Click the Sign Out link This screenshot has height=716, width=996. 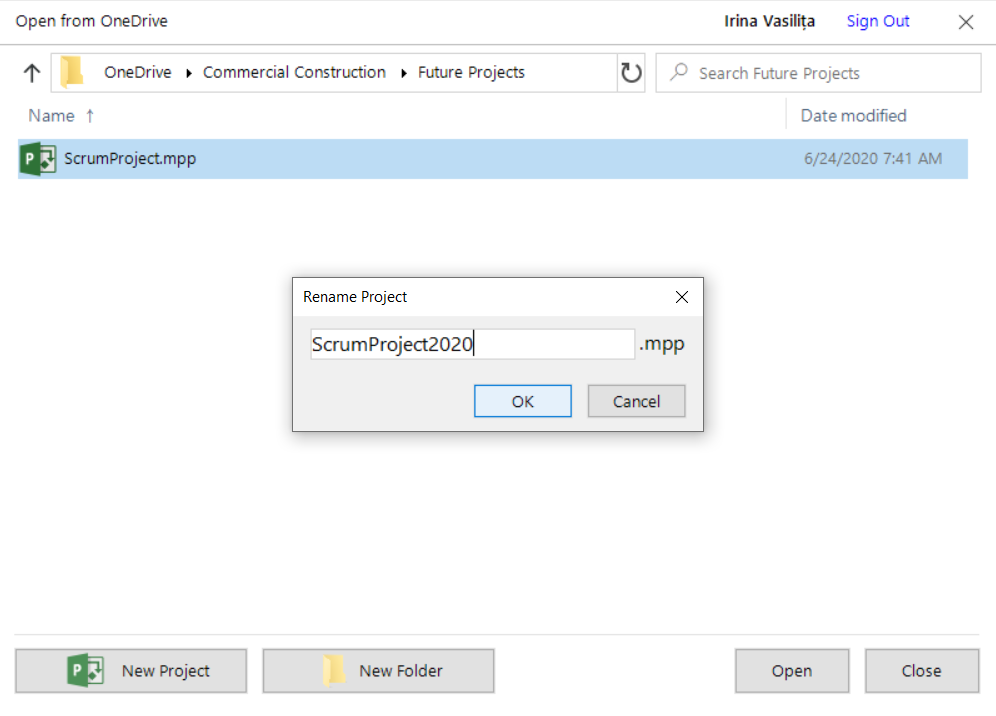[878, 21]
